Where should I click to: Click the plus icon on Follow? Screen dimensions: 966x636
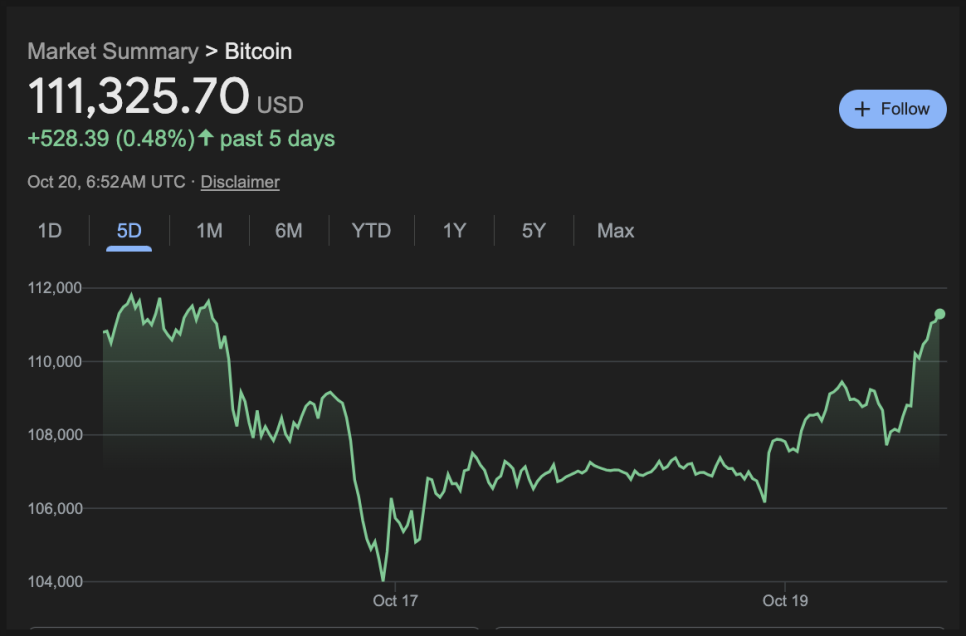pos(862,109)
